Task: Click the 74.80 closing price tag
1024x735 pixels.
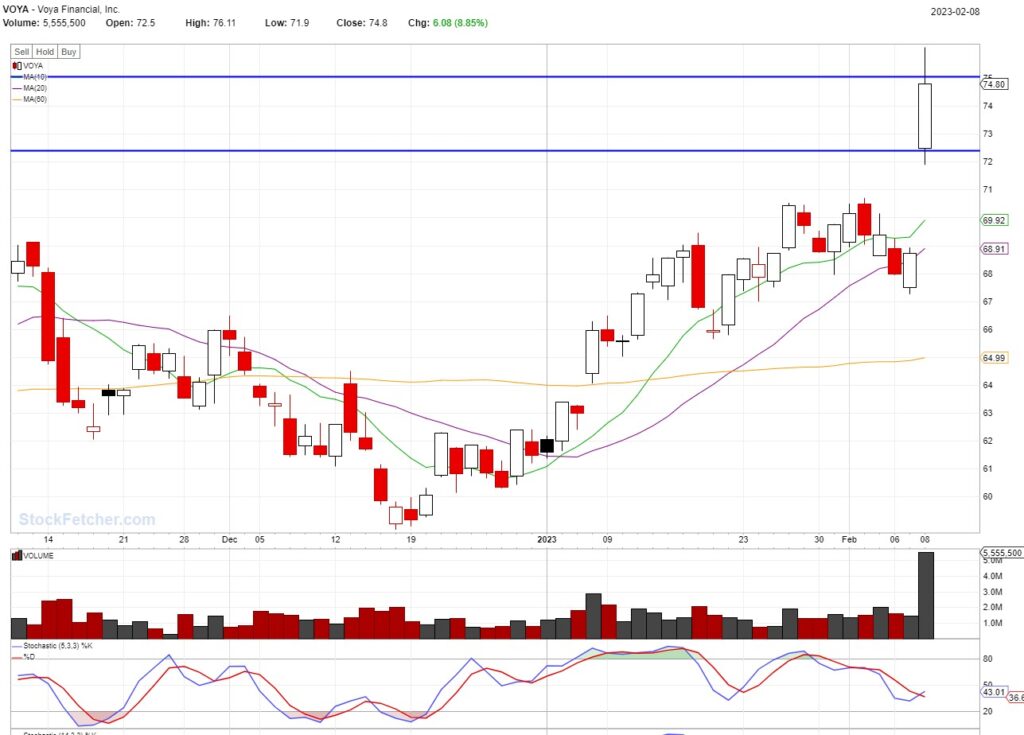Action: [x=993, y=84]
